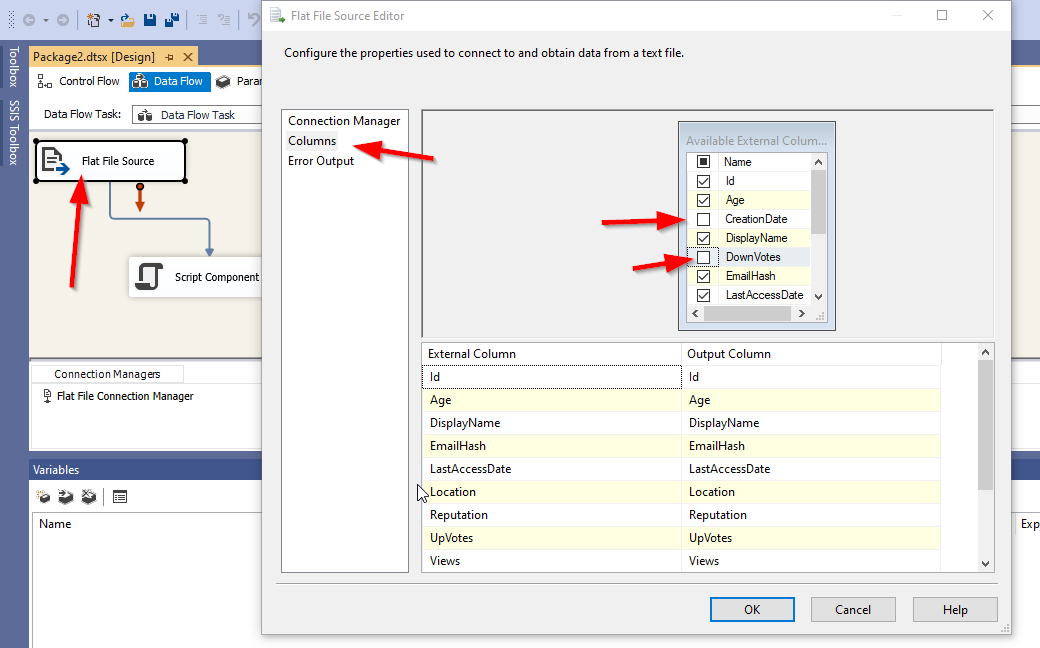Screen dimensions: 1040x648
Task: Click the Cancel button
Action: point(853,610)
